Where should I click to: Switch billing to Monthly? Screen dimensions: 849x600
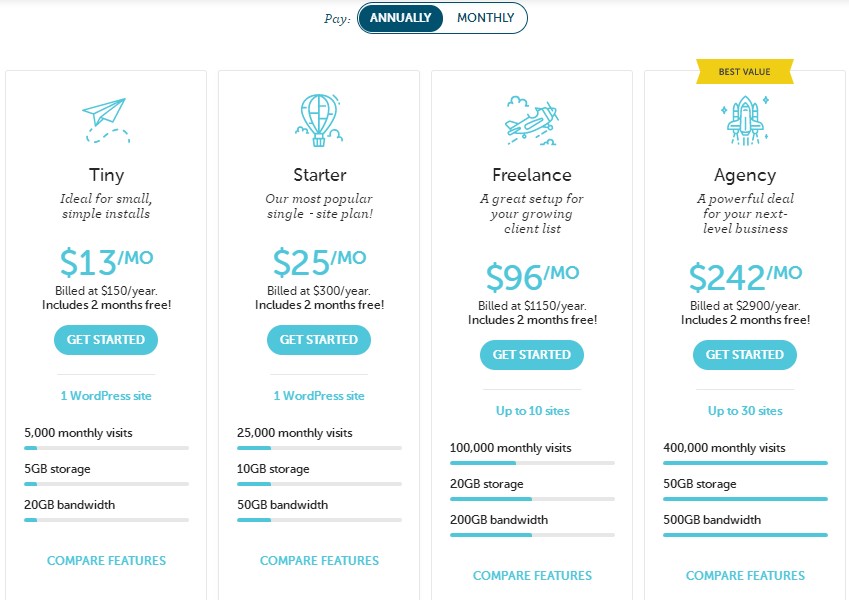coord(485,18)
